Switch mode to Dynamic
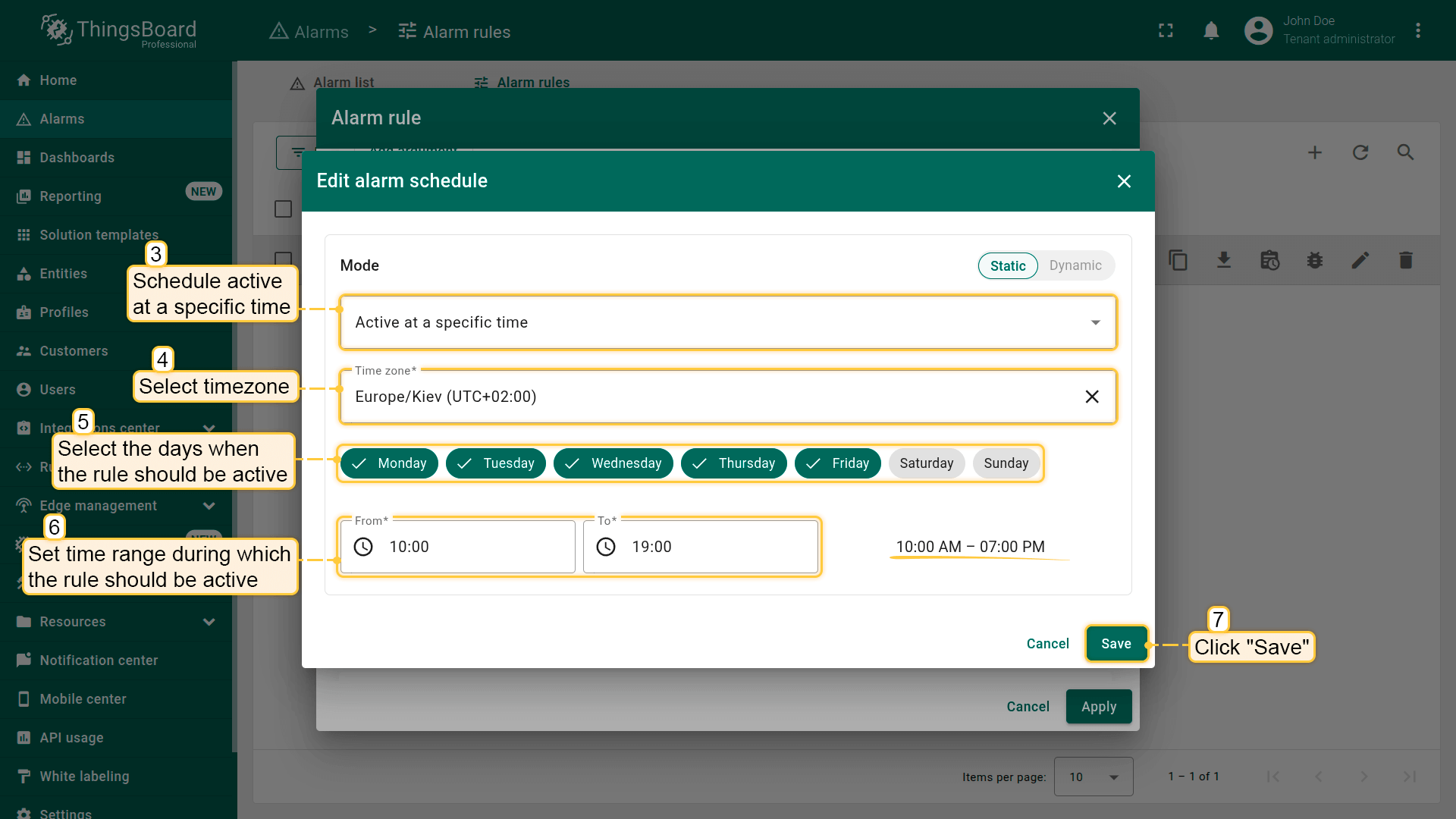The width and height of the screenshot is (1456, 819). (1075, 265)
